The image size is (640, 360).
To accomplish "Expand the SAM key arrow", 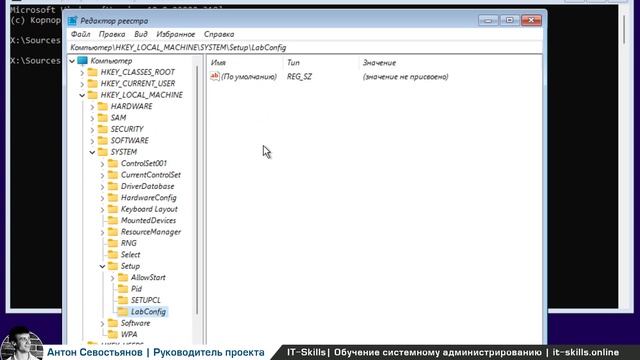I will pos(92,118).
